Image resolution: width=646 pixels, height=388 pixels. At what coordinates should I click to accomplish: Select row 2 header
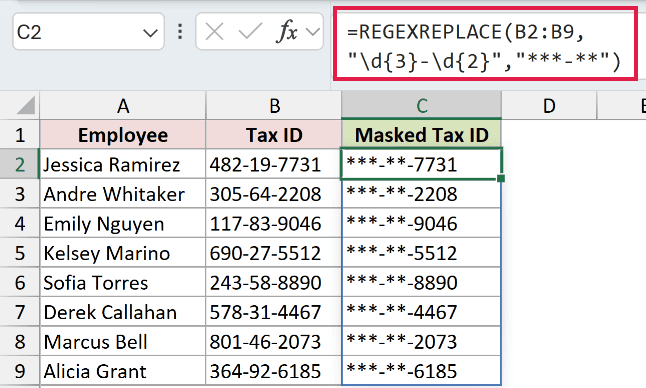20,164
